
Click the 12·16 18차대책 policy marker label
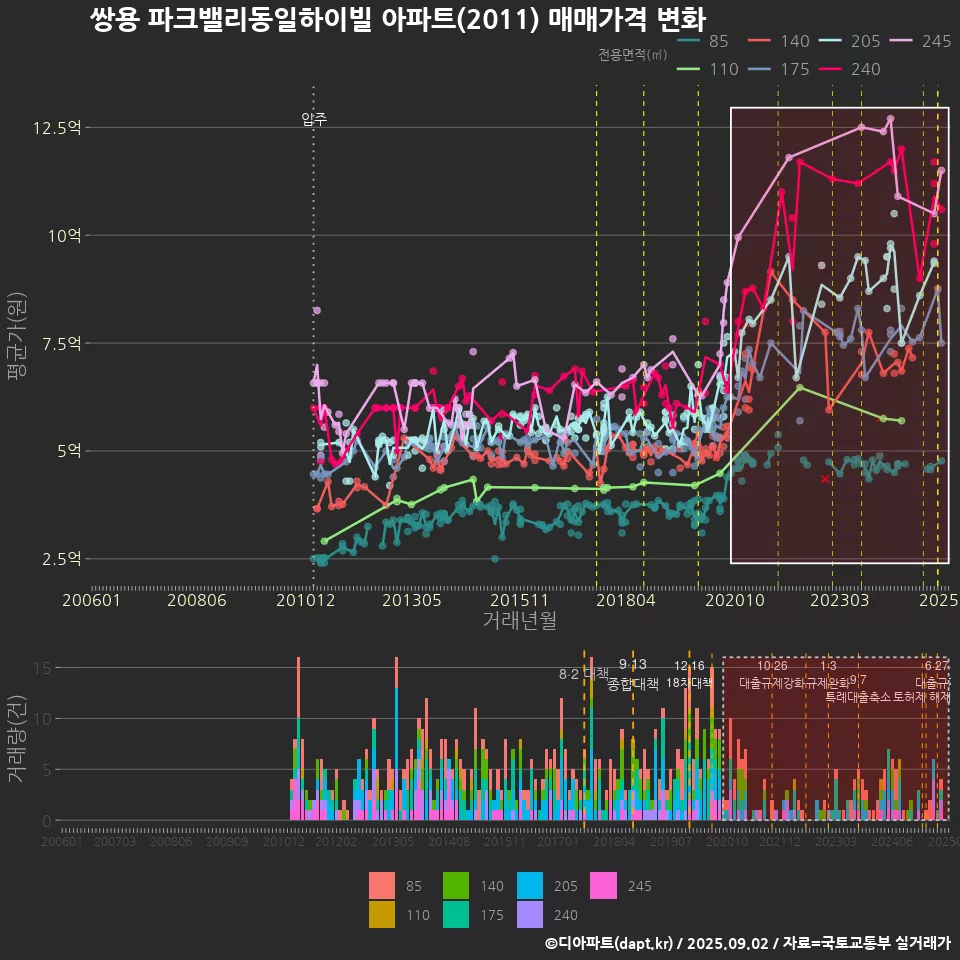coord(689,674)
